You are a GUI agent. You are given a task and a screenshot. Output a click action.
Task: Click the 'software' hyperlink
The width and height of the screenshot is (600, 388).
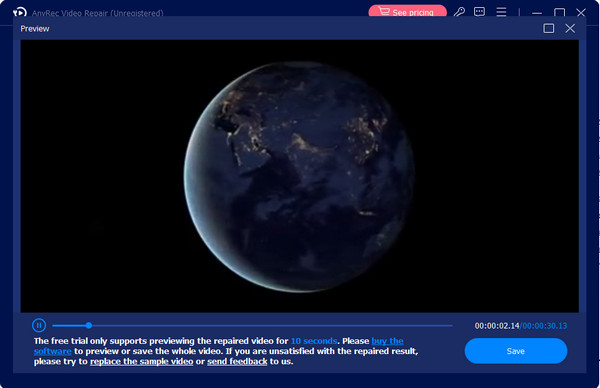click(52, 351)
